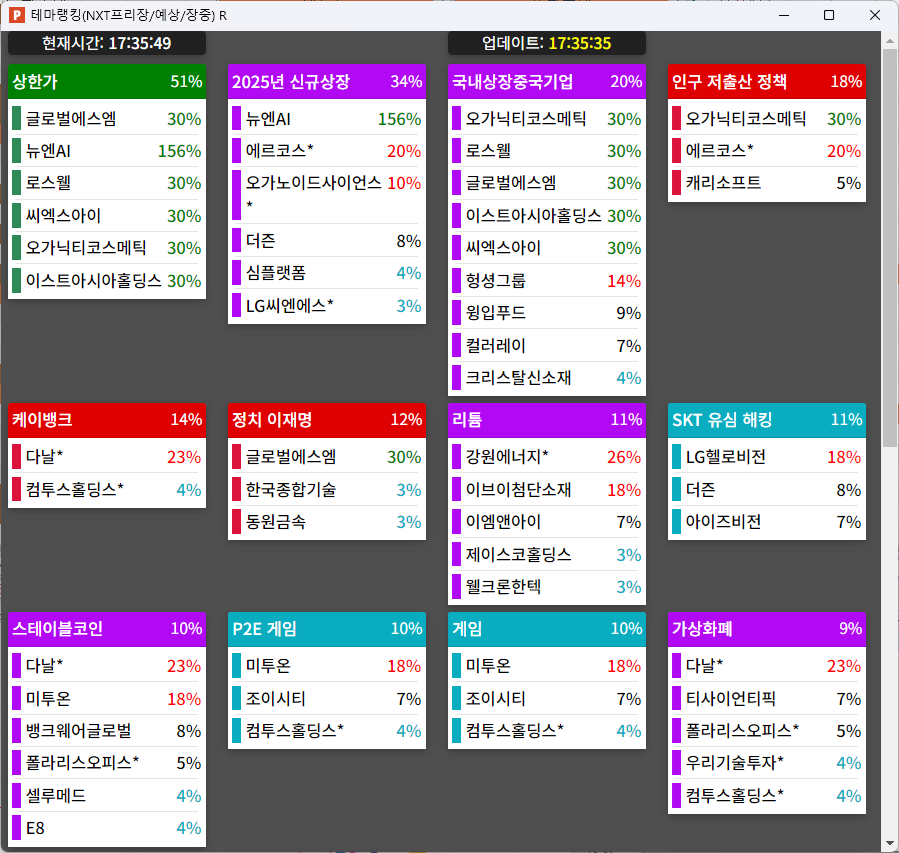Select the 크리스탈신소재 row
Viewport: 899px width, 853px height.
pos(547,378)
